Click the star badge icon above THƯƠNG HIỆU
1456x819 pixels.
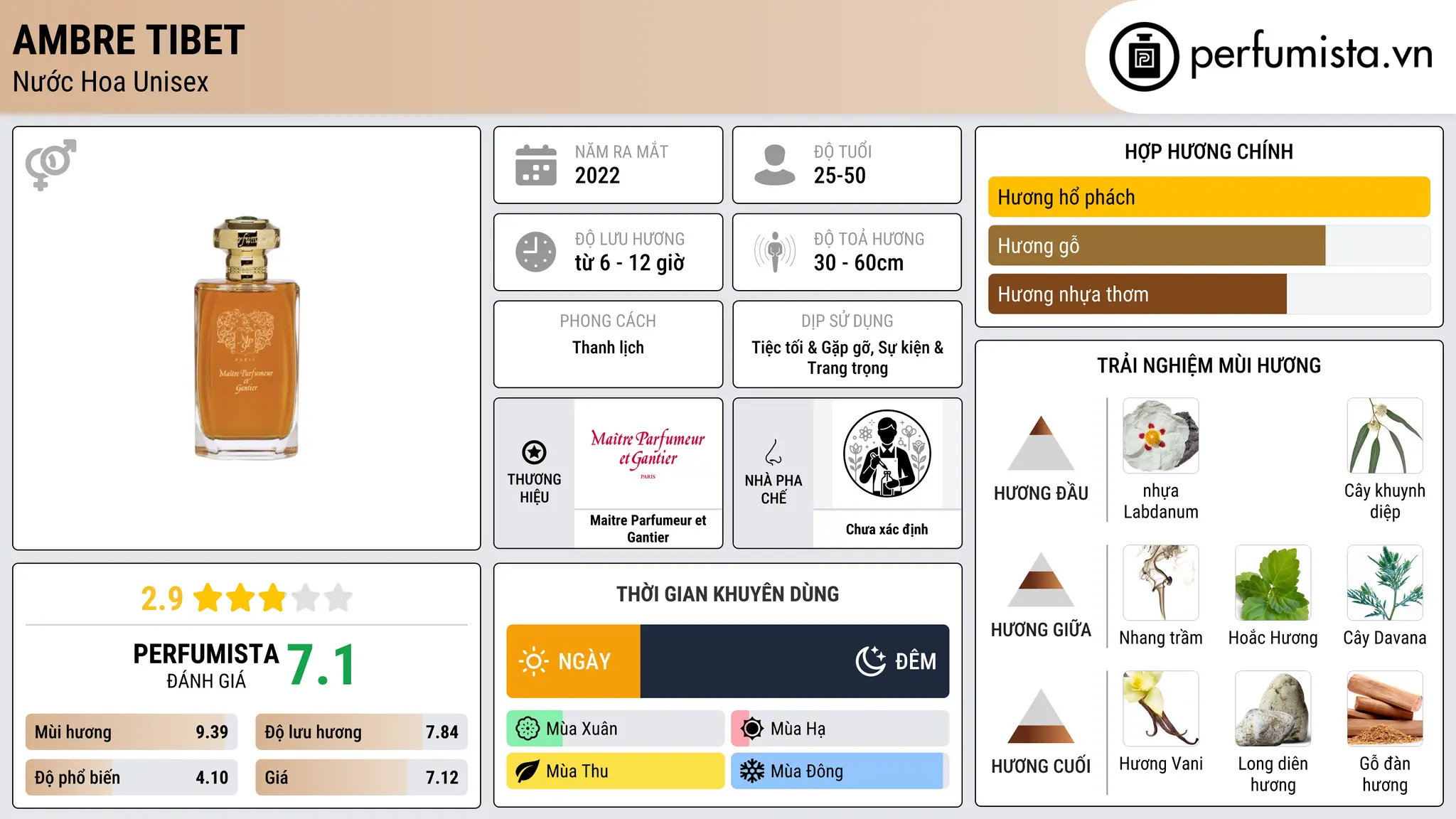point(534,452)
